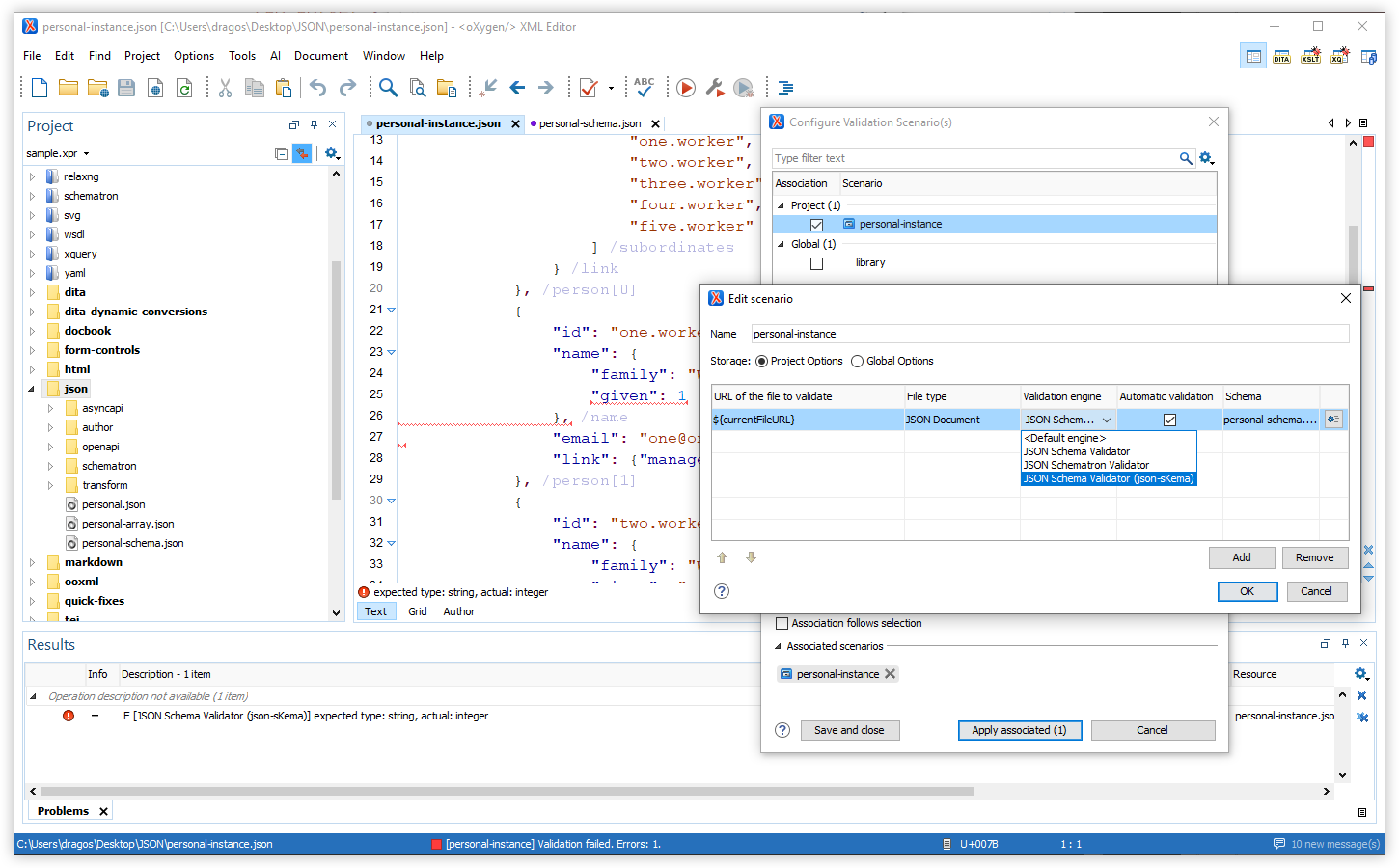
Task: Click the Format and Indent toolbar icon
Action: click(x=786, y=88)
